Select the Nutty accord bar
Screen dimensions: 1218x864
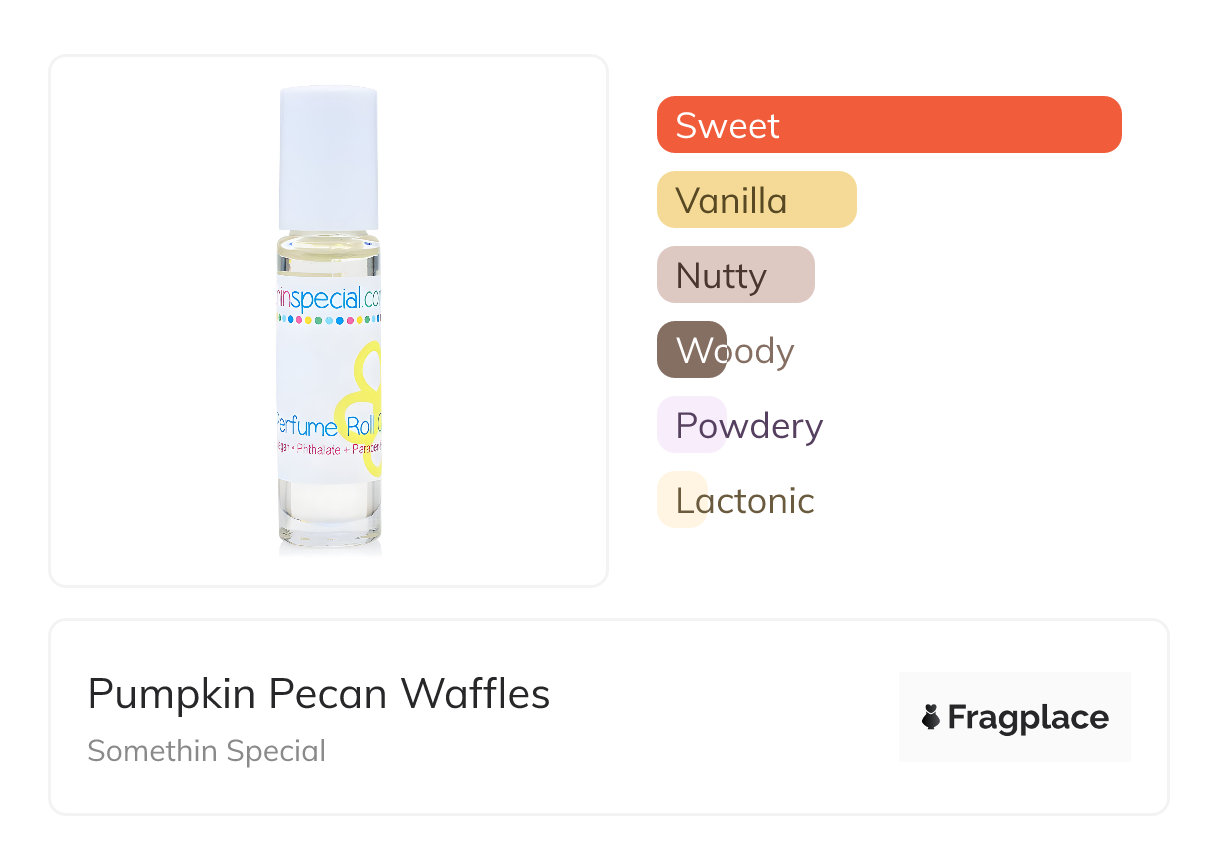tap(735, 275)
